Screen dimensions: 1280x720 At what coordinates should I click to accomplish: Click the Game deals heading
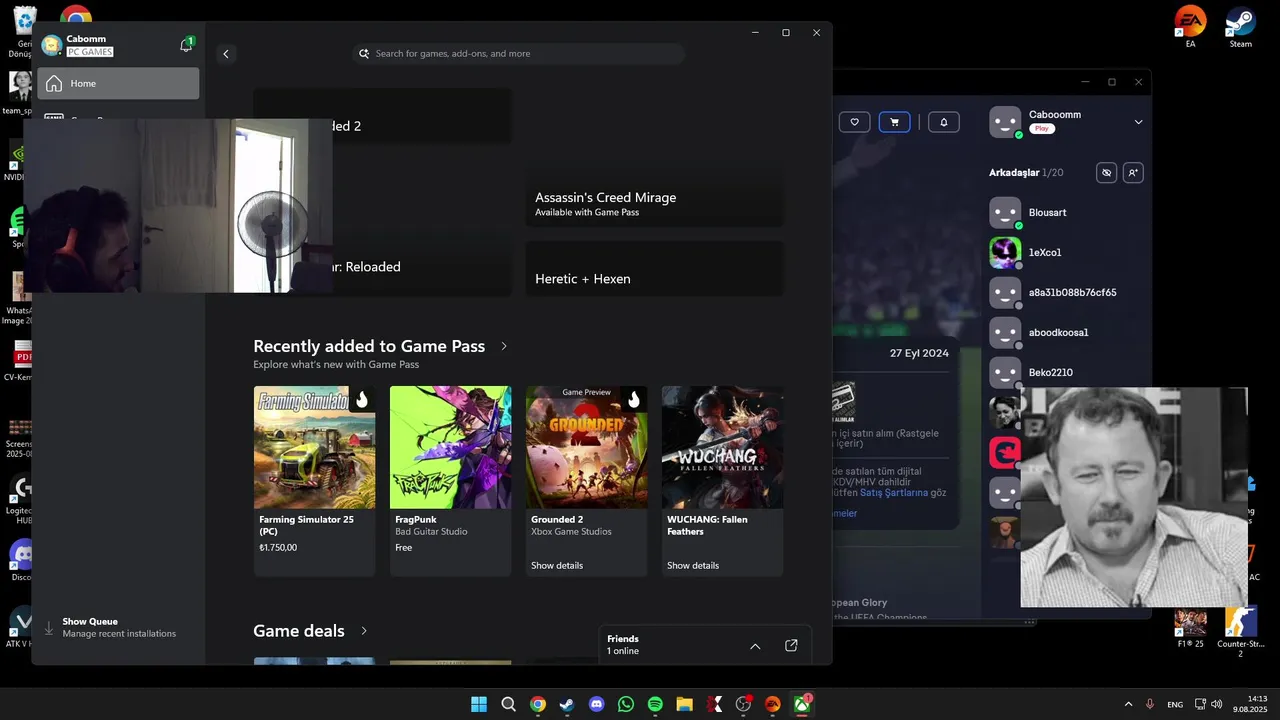299,631
